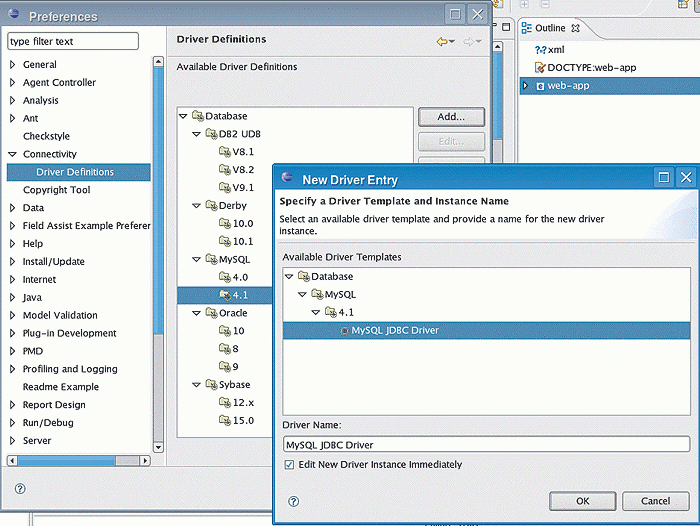Select Driver Definitions in preferences tree
Viewport: 700px width, 526px height.
[75, 172]
